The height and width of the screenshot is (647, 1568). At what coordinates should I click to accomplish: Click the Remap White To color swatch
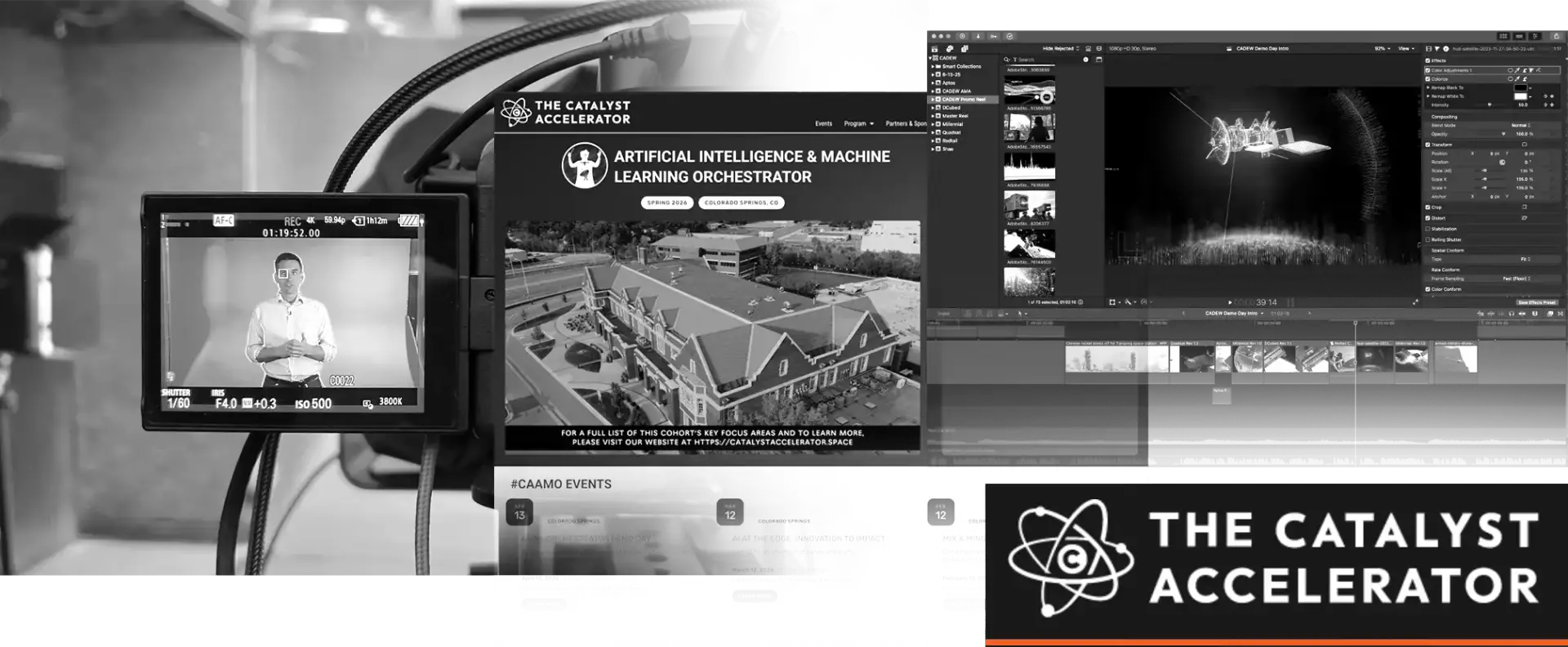pos(1521,96)
